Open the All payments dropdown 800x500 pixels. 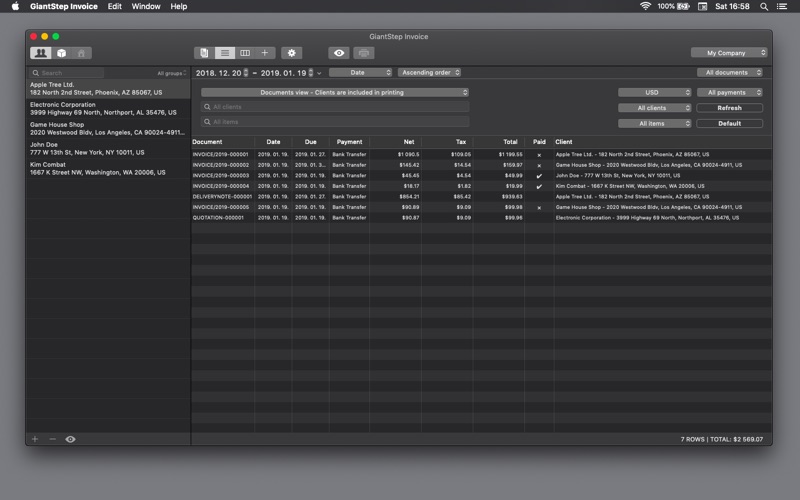[730, 92]
